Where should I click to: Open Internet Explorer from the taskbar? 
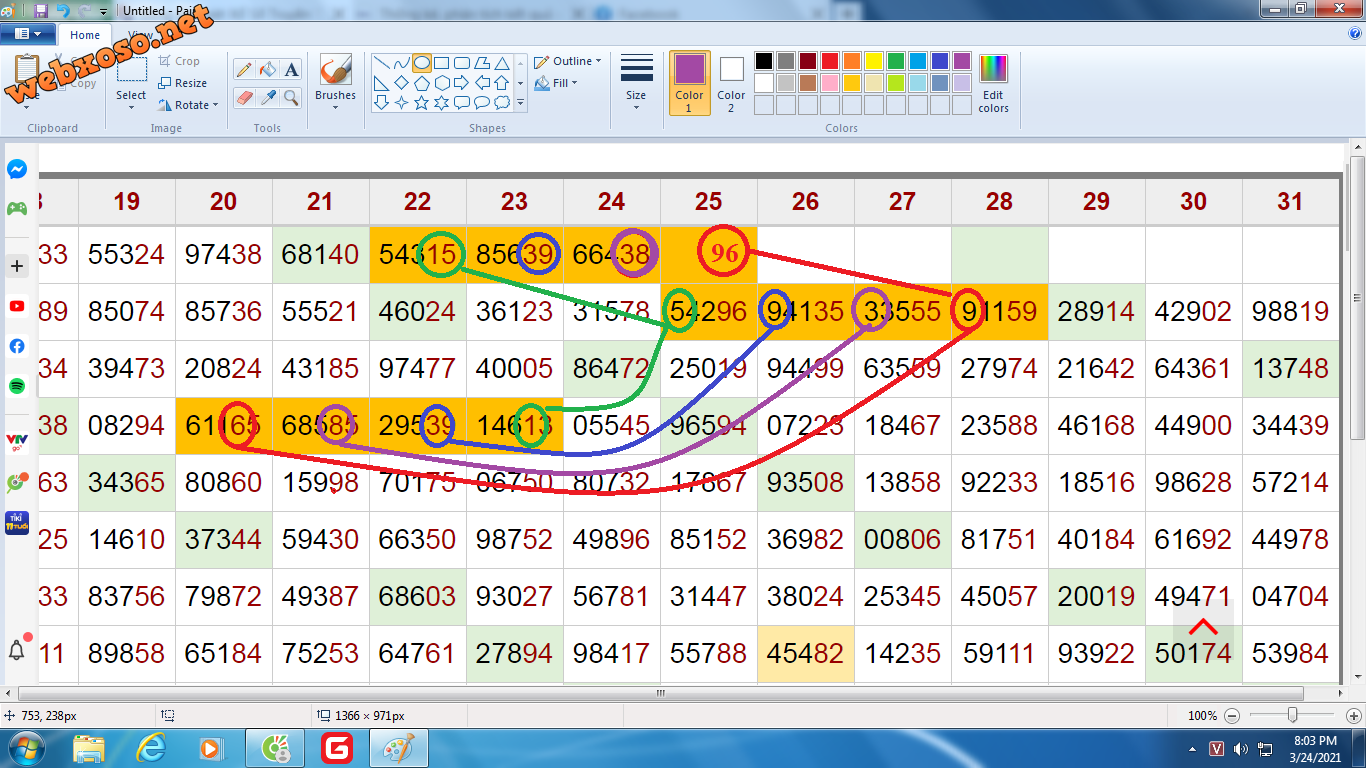point(151,748)
